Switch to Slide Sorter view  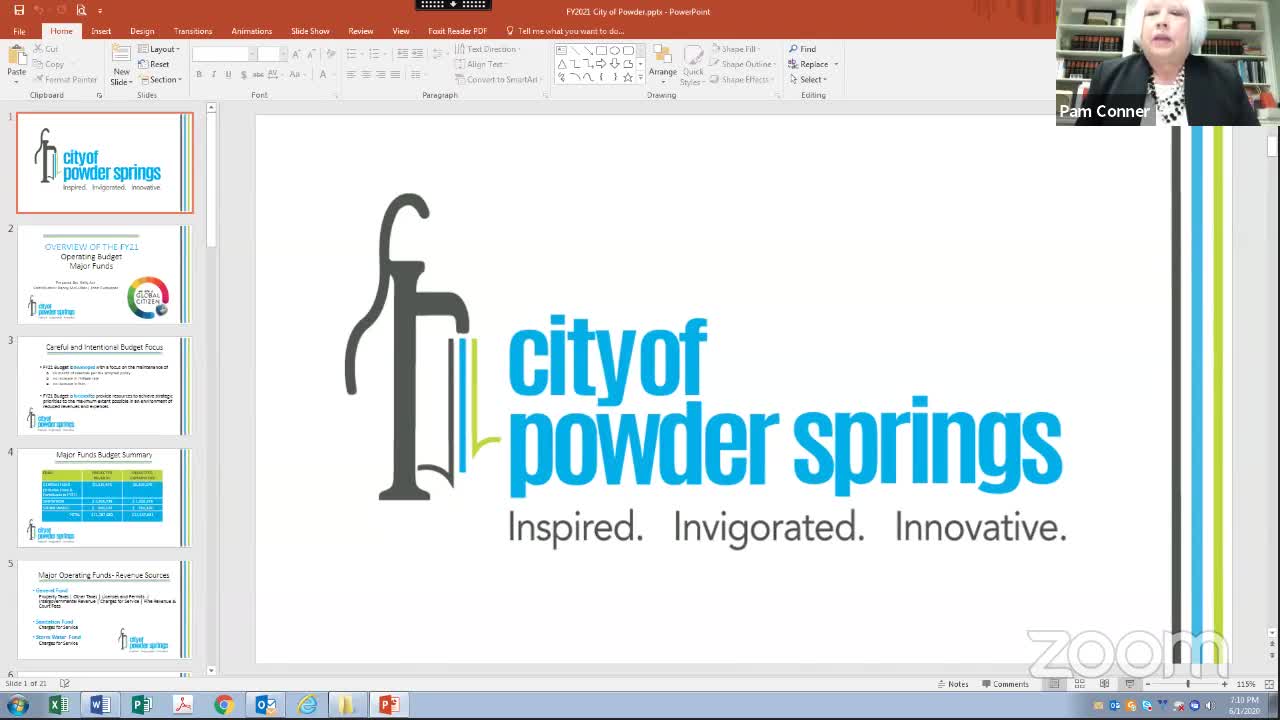coord(1079,684)
